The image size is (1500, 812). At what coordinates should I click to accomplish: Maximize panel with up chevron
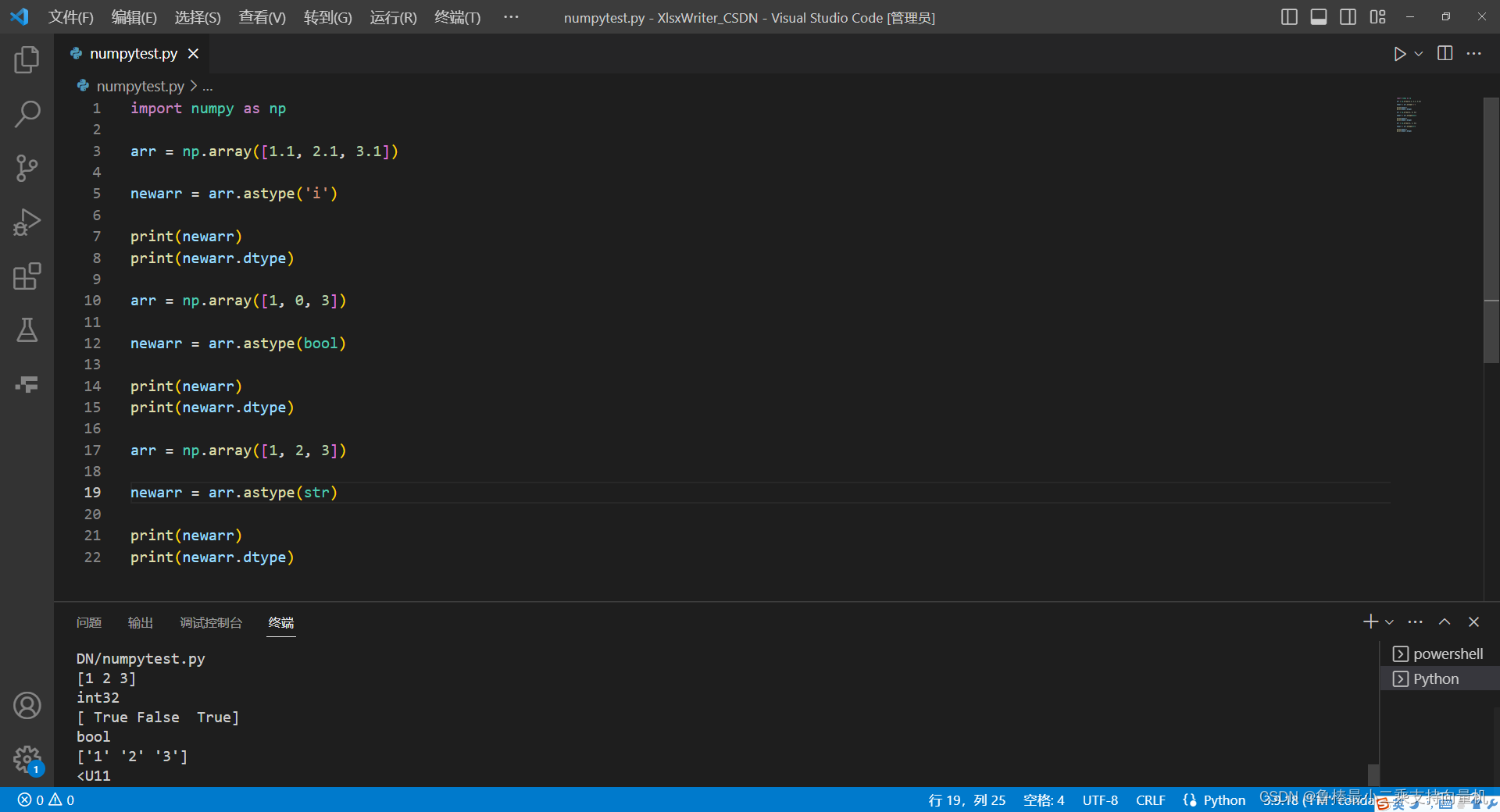point(1445,622)
